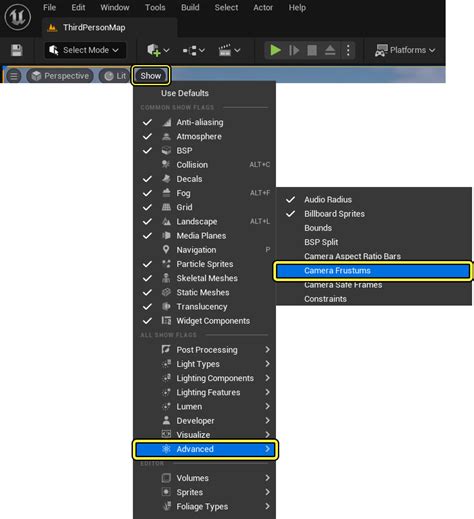
Task: Open the viewport hamburger options menu
Action: (14, 76)
